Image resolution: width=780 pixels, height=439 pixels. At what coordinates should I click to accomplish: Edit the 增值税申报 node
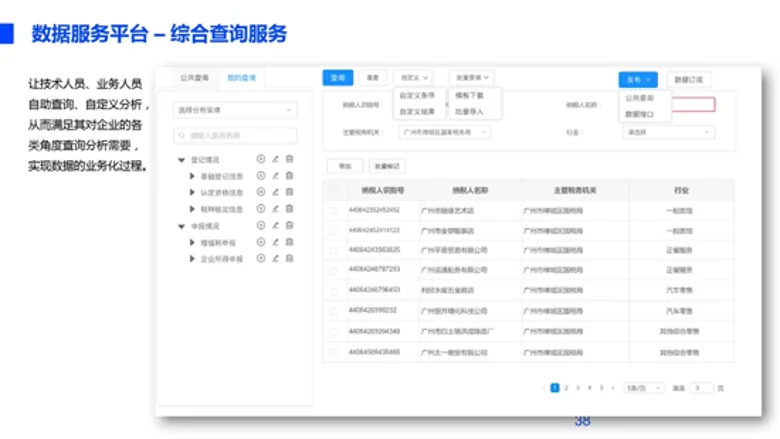click(275, 242)
